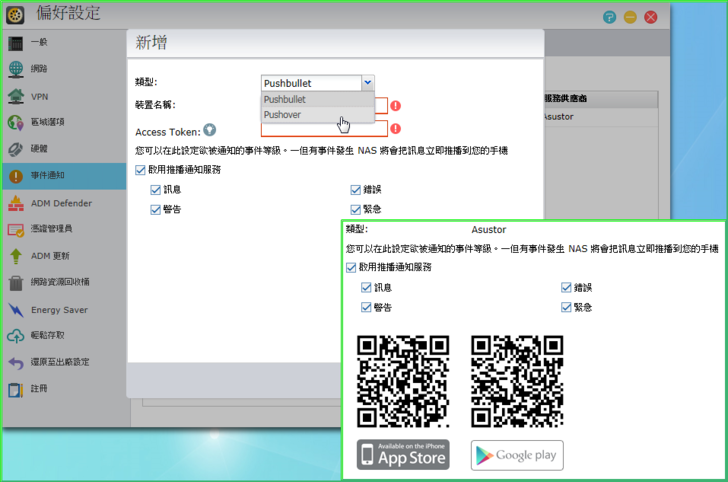Click the Google Play download badge
Image resolution: width=728 pixels, height=482 pixels.
(517, 455)
